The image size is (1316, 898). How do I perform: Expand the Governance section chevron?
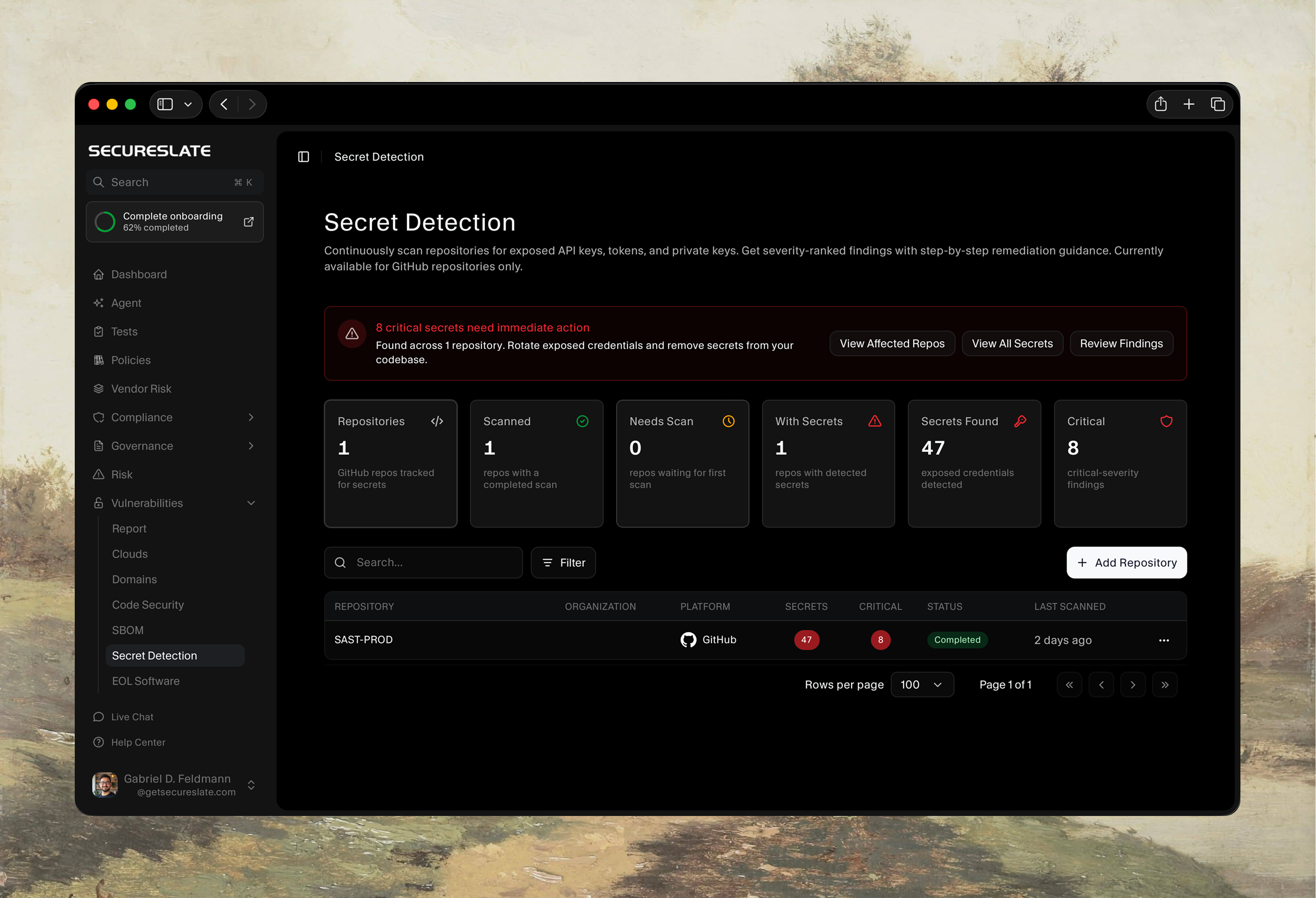pos(251,446)
